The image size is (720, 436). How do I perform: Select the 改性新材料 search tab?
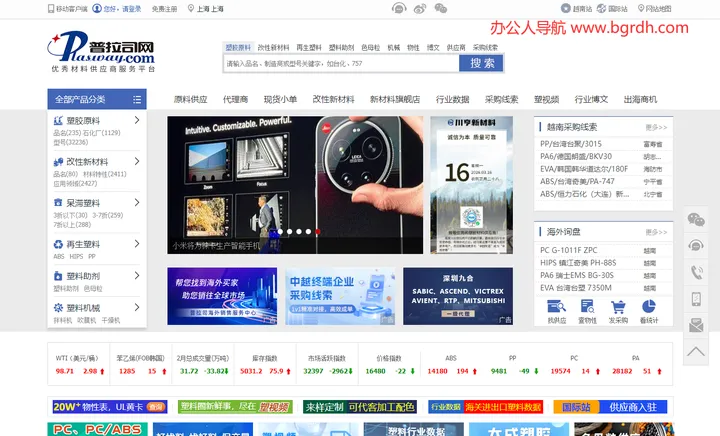[273, 47]
